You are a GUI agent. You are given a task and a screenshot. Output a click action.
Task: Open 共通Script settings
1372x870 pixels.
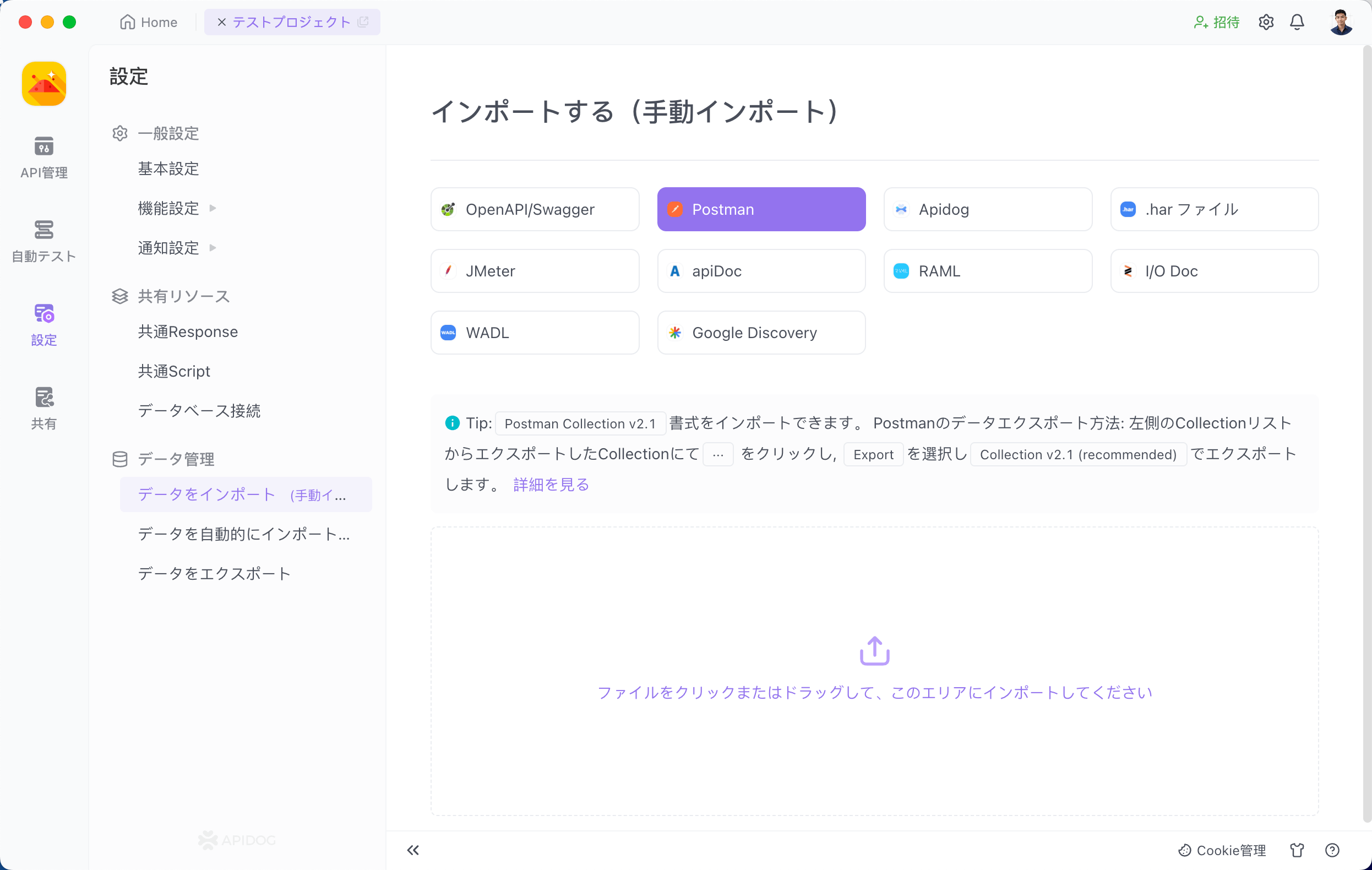(174, 371)
